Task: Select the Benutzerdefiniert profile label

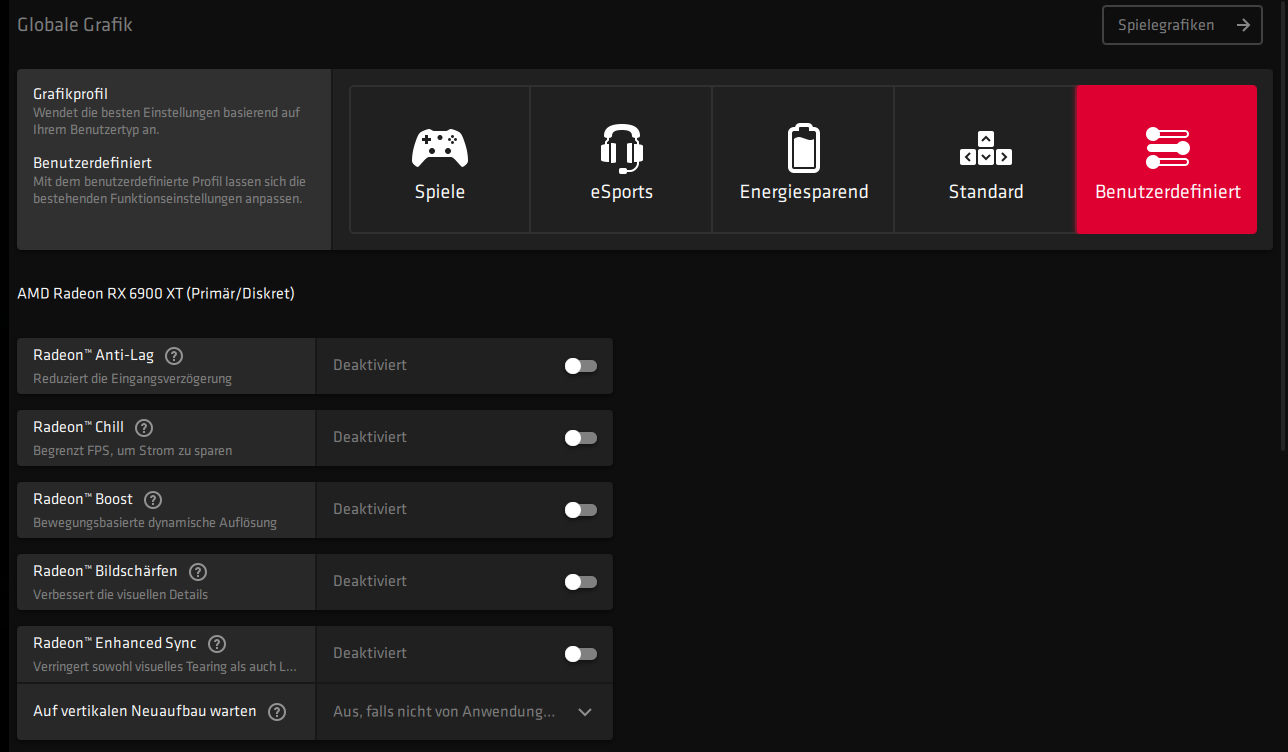Action: 1168,192
